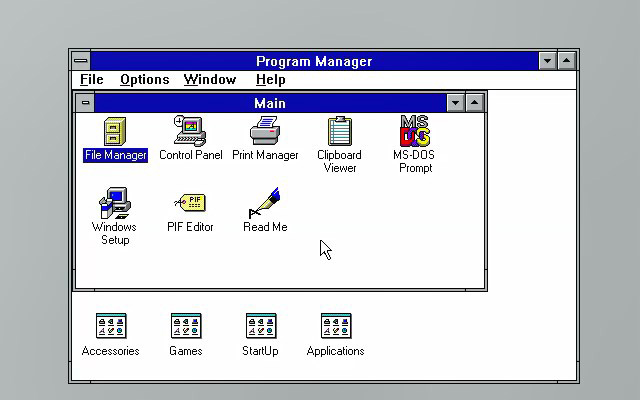Select the Print Manager icon
This screenshot has width=640, height=400.
265,132
